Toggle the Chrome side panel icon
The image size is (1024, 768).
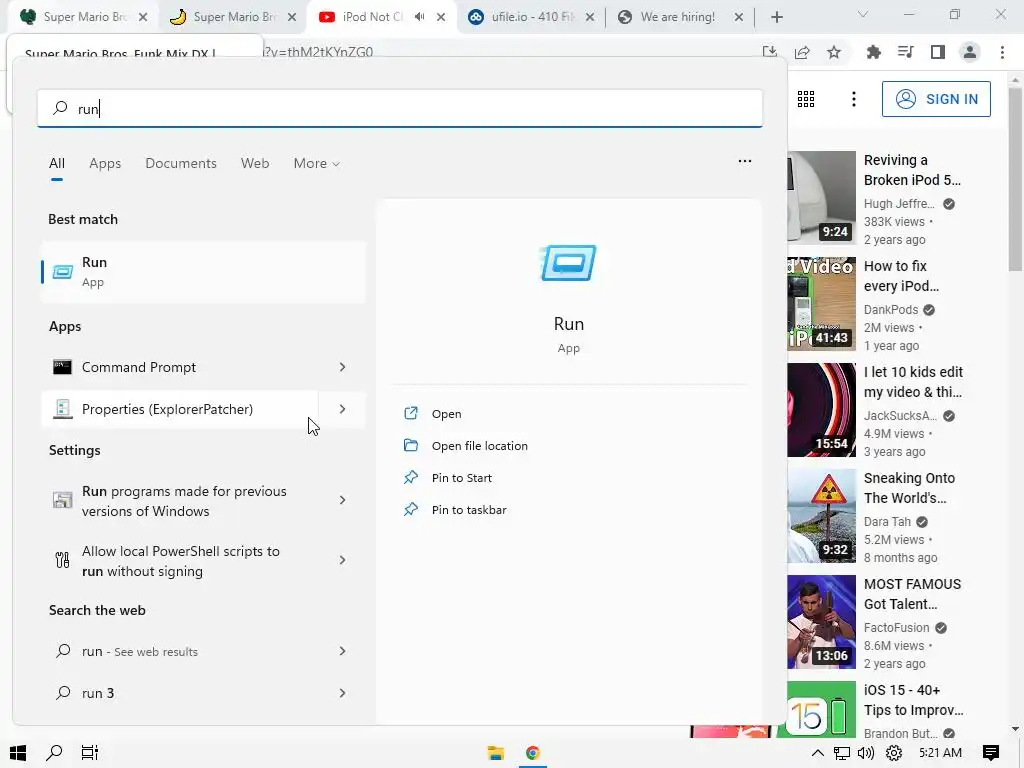pyautogui.click(x=938, y=52)
